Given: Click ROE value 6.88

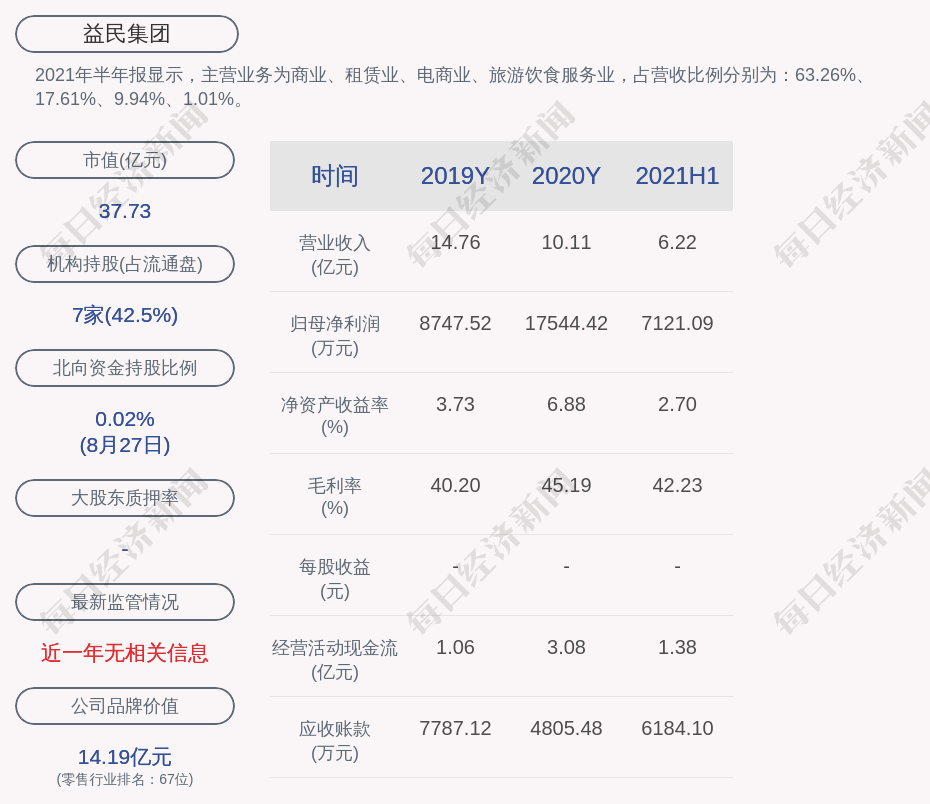Looking at the screenshot, I should click(566, 404).
